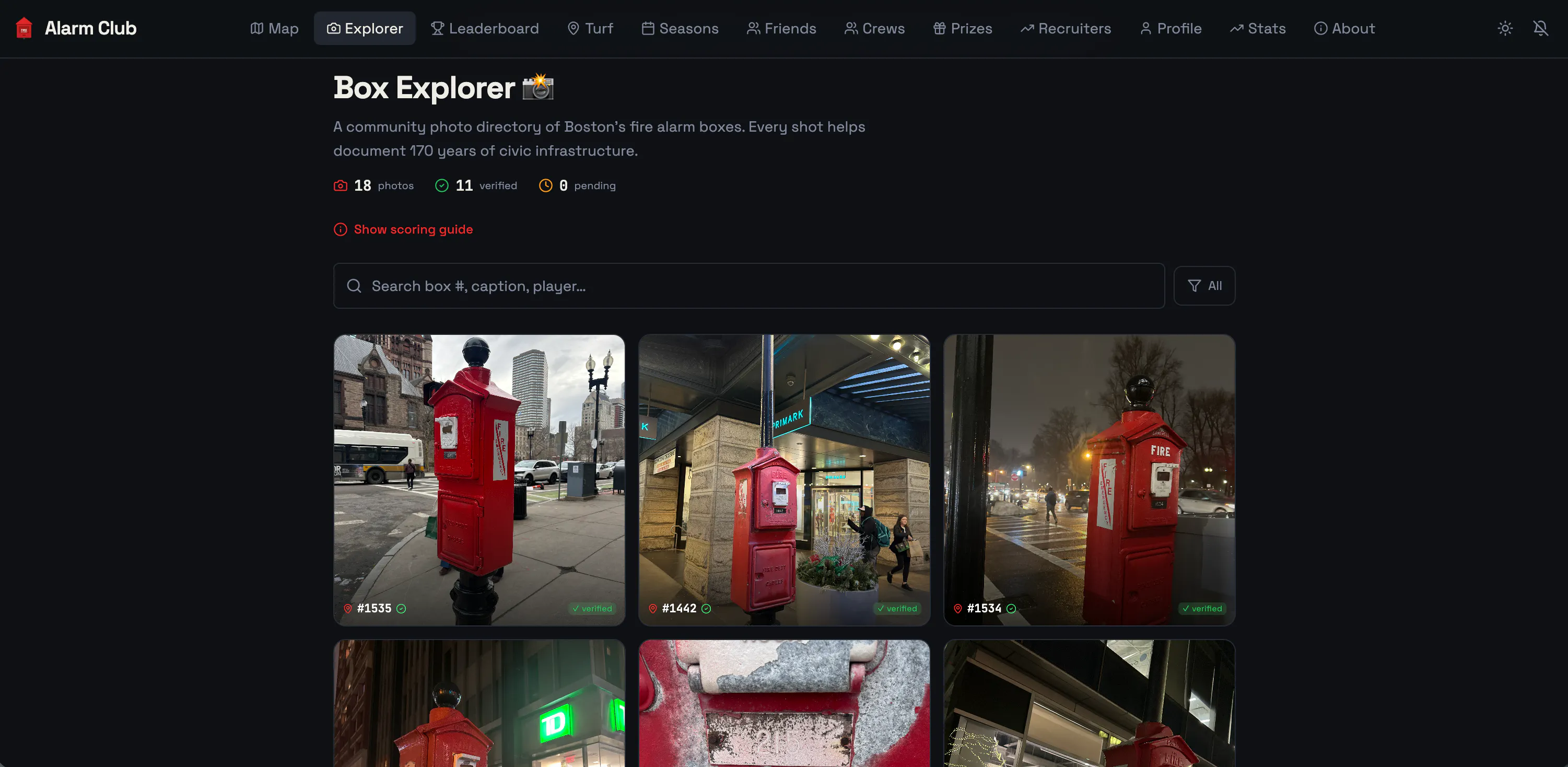Open the night photo of box #1534
The width and height of the screenshot is (1568, 767).
[1089, 480]
